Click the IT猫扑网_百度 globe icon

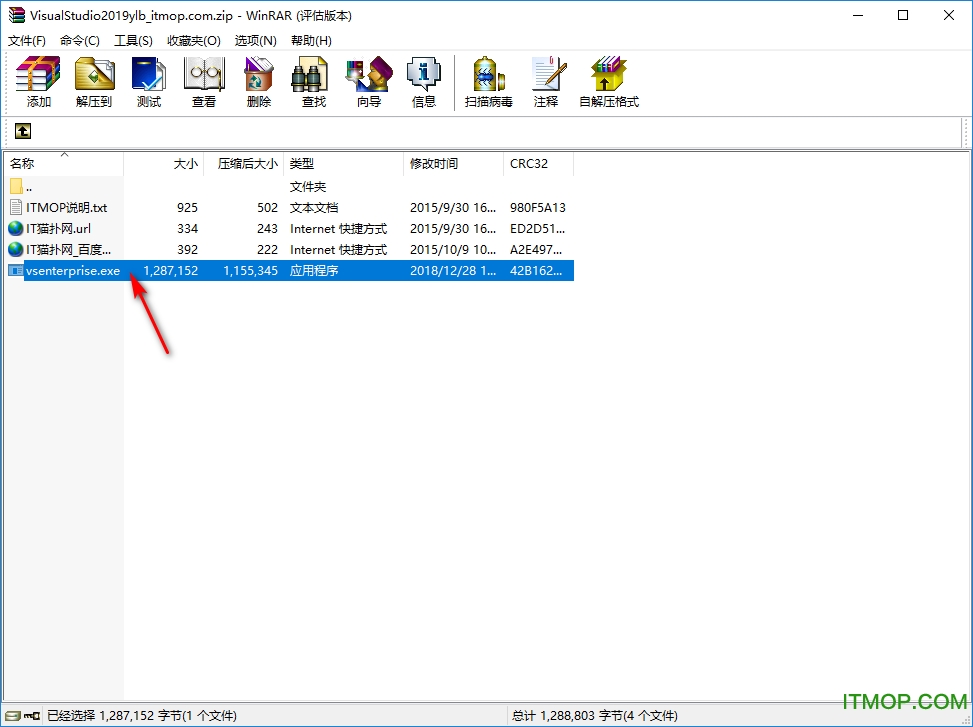[x=16, y=249]
